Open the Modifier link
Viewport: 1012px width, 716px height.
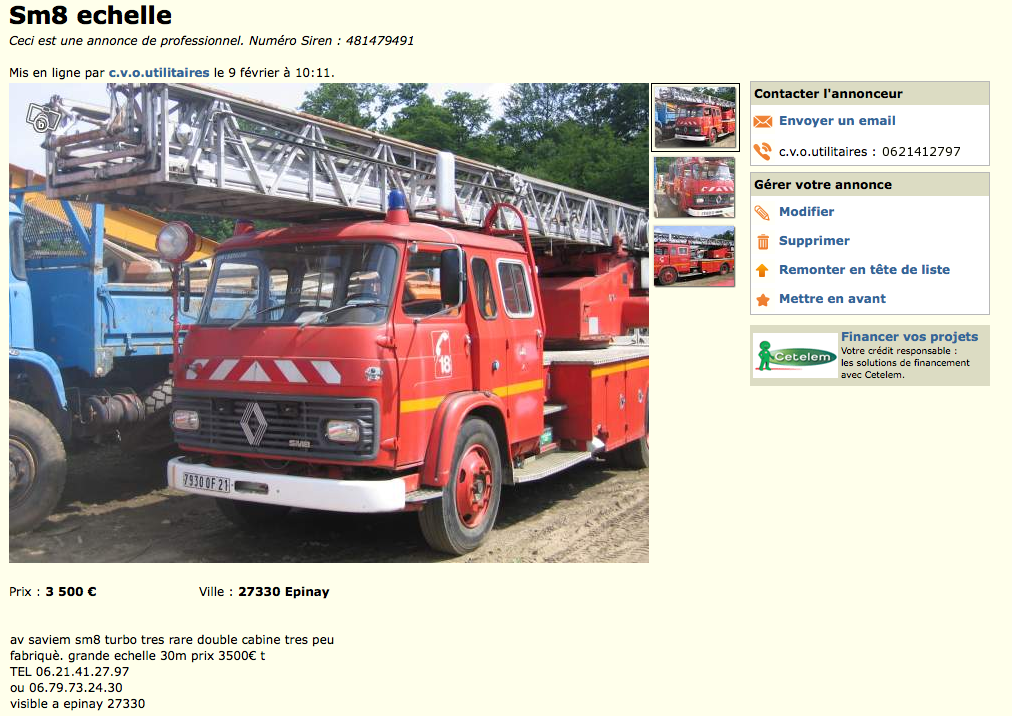coord(806,212)
